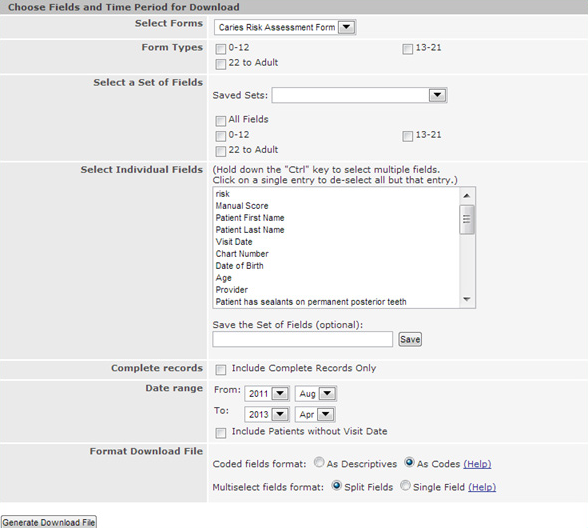Screen dimensions: 588x528
Task: Open the Help link beside As Codes
Action: [477, 464]
